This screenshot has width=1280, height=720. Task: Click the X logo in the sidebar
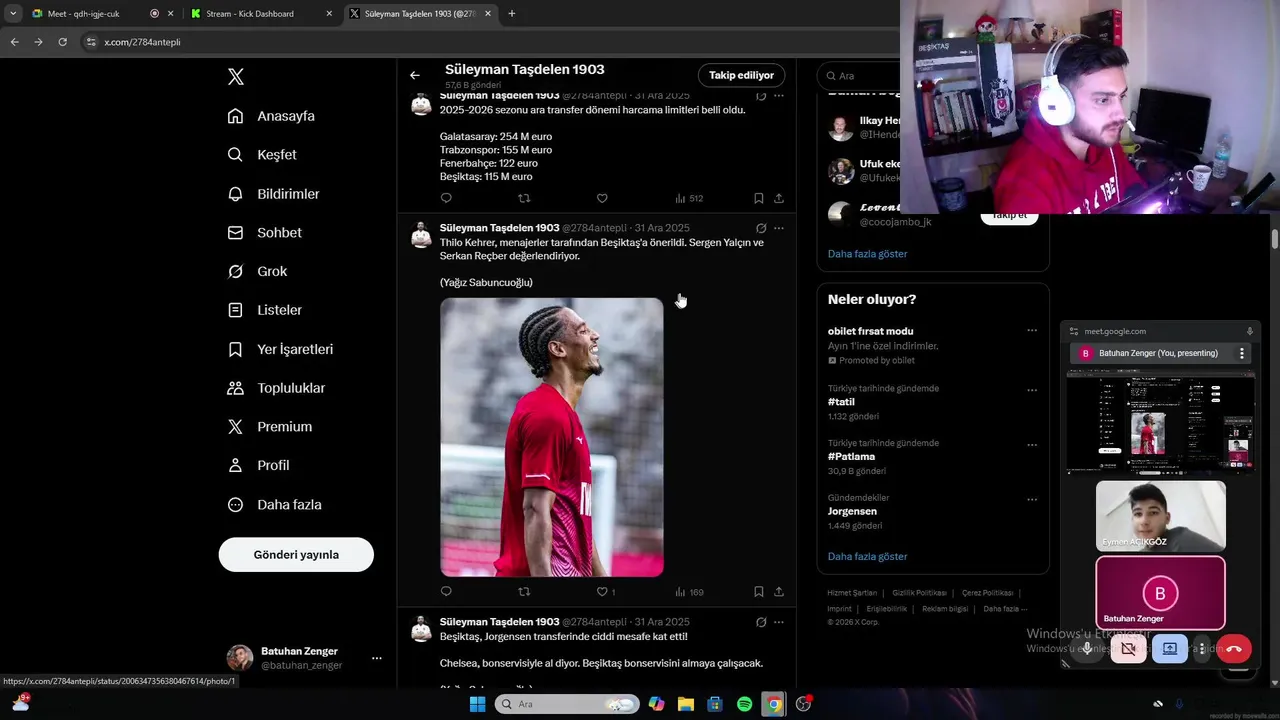[236, 77]
